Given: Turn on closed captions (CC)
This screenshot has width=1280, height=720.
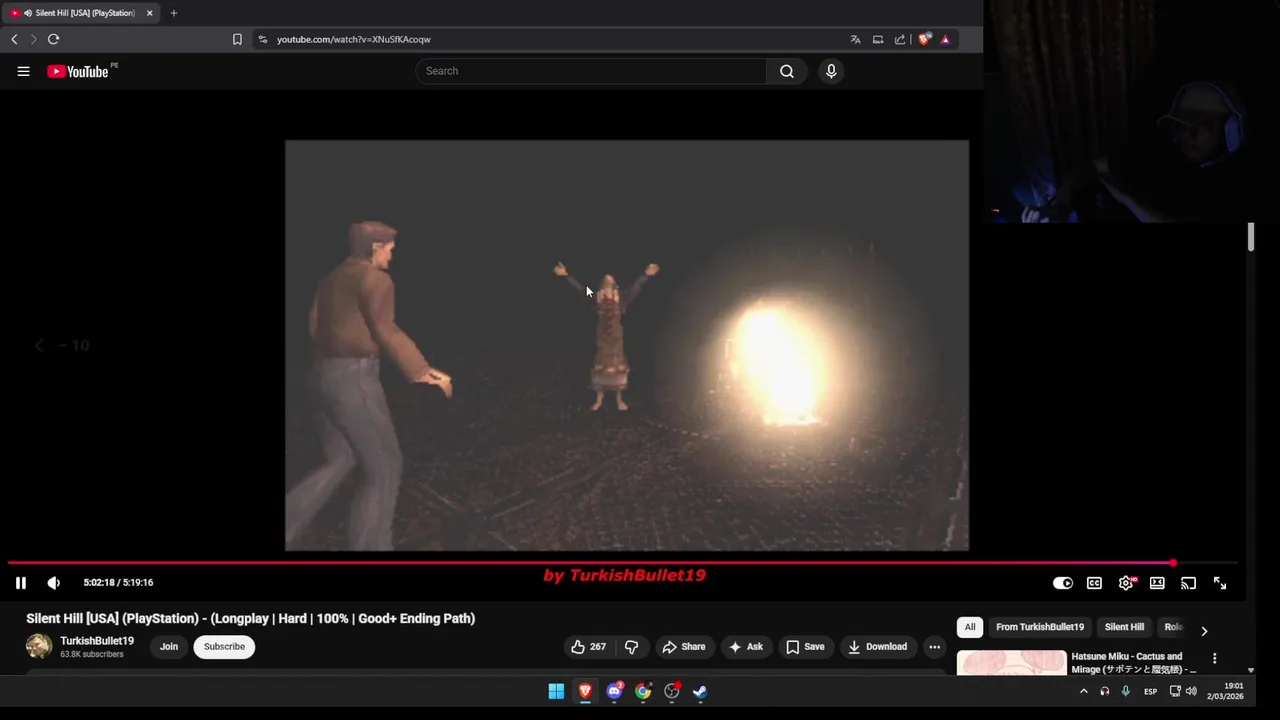Looking at the screenshot, I should tap(1094, 583).
